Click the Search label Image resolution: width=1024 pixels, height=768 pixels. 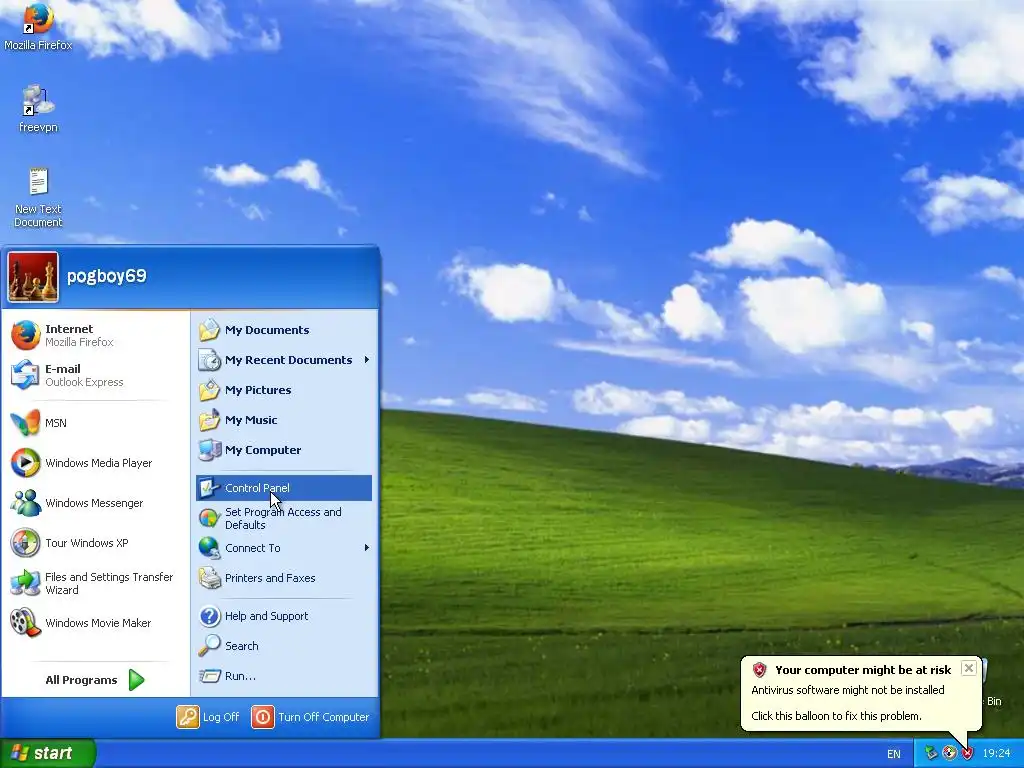click(x=242, y=646)
